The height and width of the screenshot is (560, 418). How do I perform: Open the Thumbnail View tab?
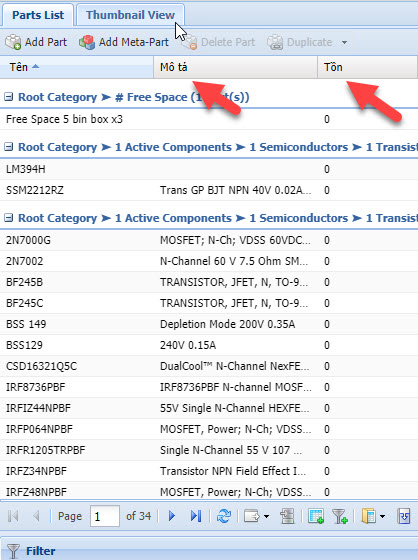130,15
